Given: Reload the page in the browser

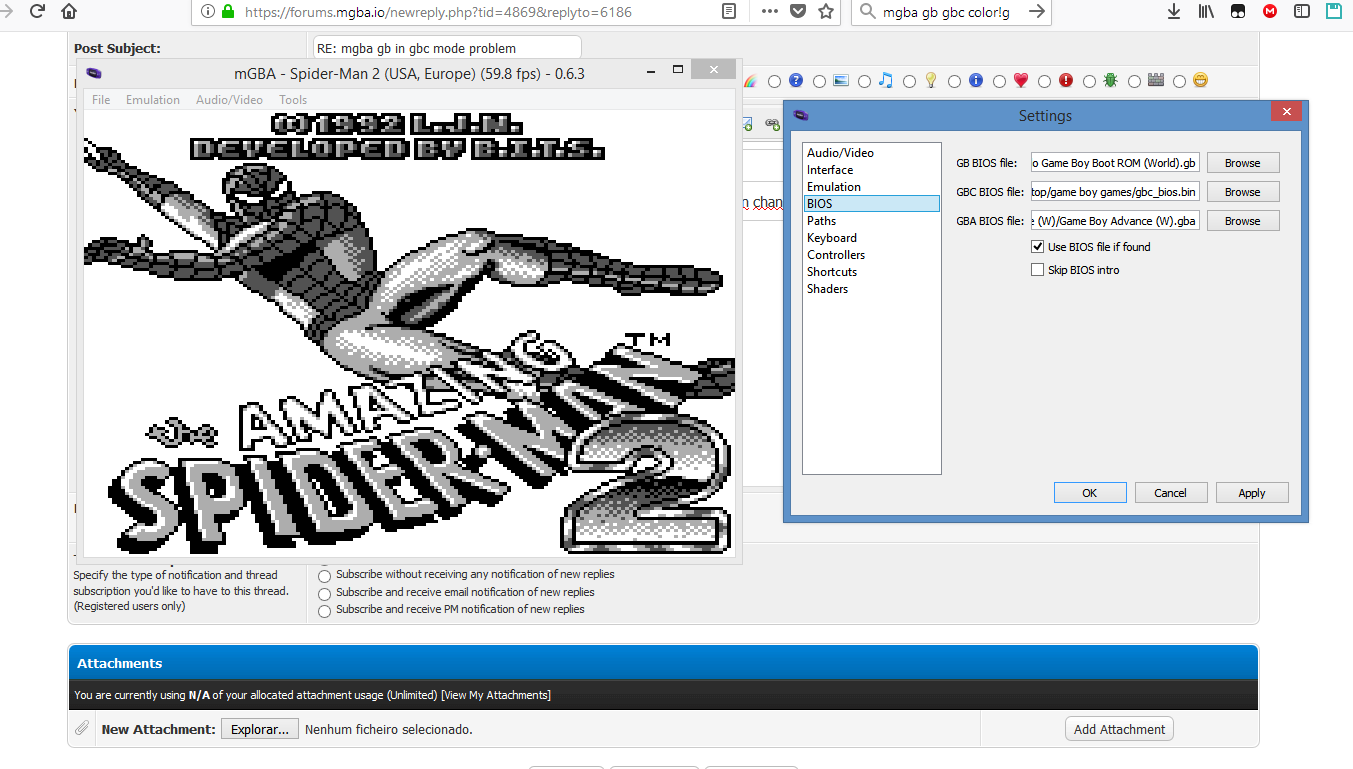Looking at the screenshot, I should 38,12.
